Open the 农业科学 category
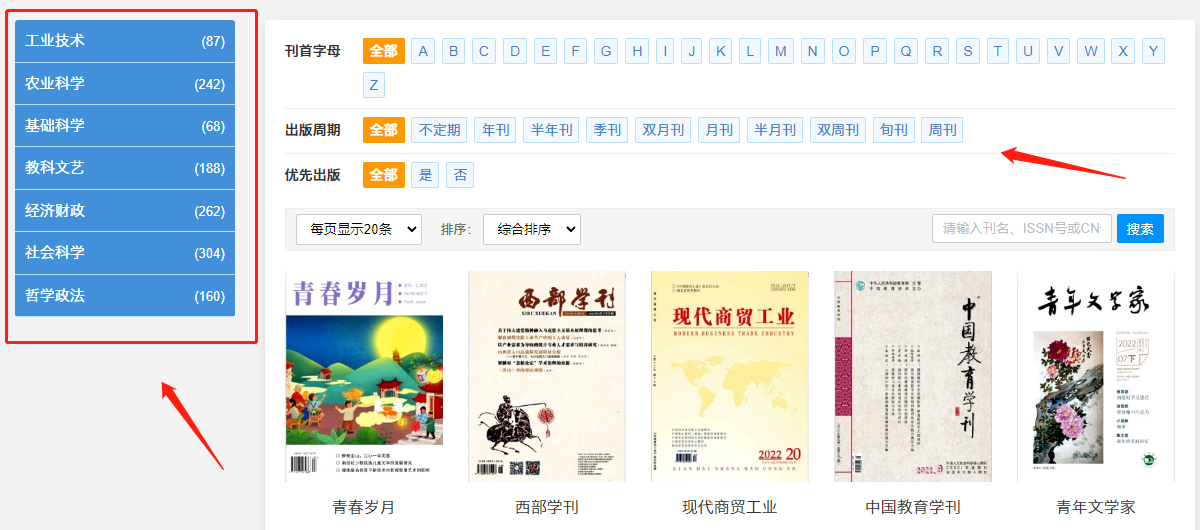1200x530 pixels. [125, 84]
